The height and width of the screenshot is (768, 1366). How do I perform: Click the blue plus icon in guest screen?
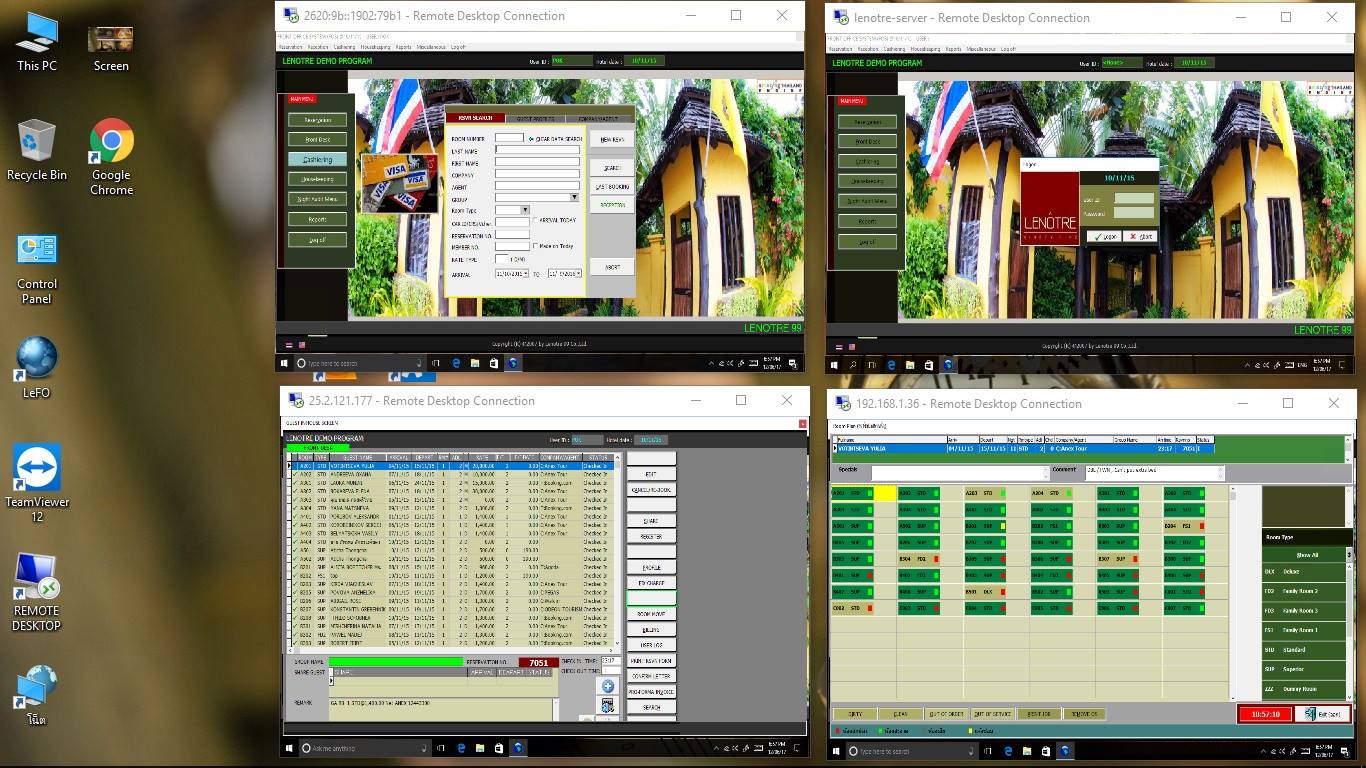[x=607, y=686]
